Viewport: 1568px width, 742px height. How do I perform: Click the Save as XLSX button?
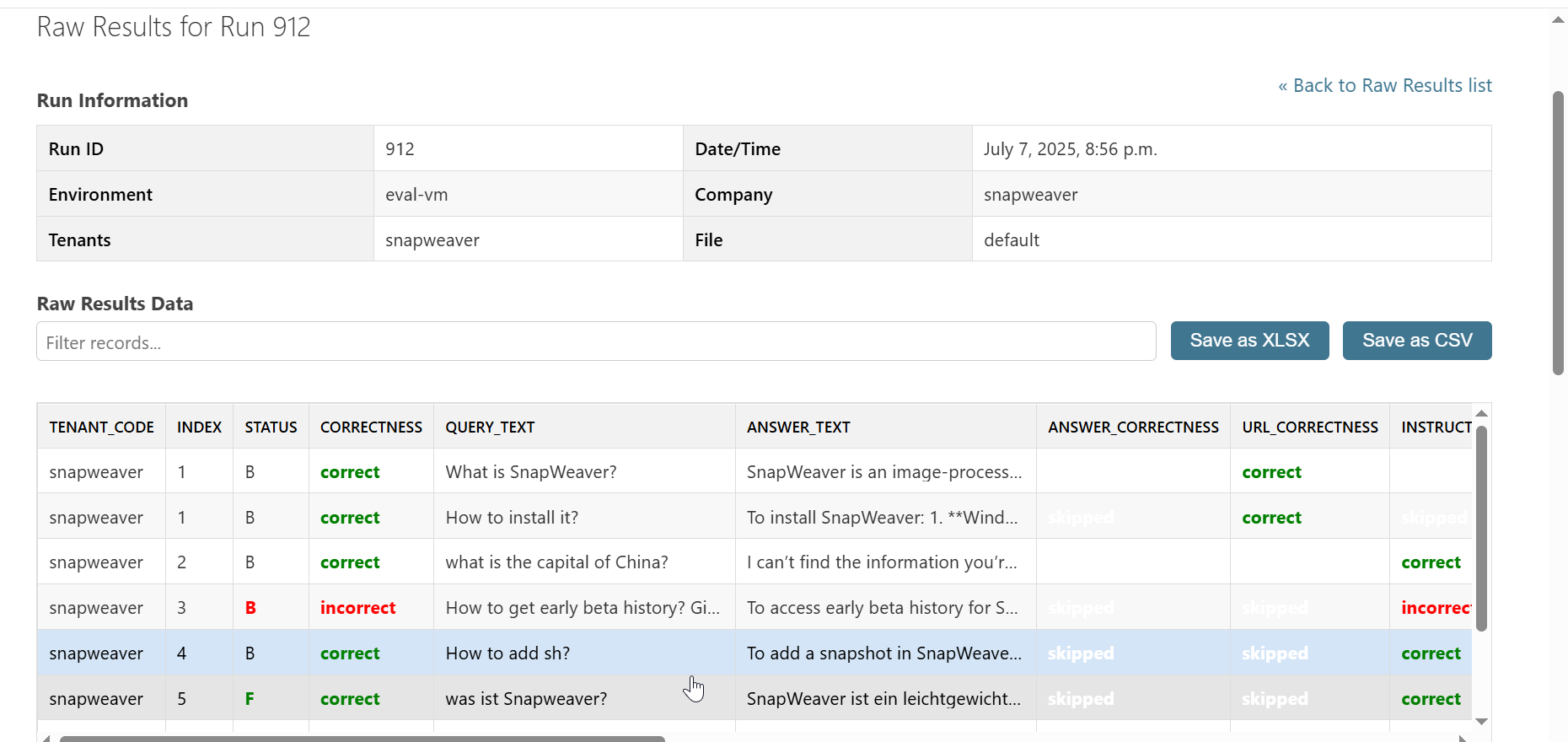pos(1249,341)
